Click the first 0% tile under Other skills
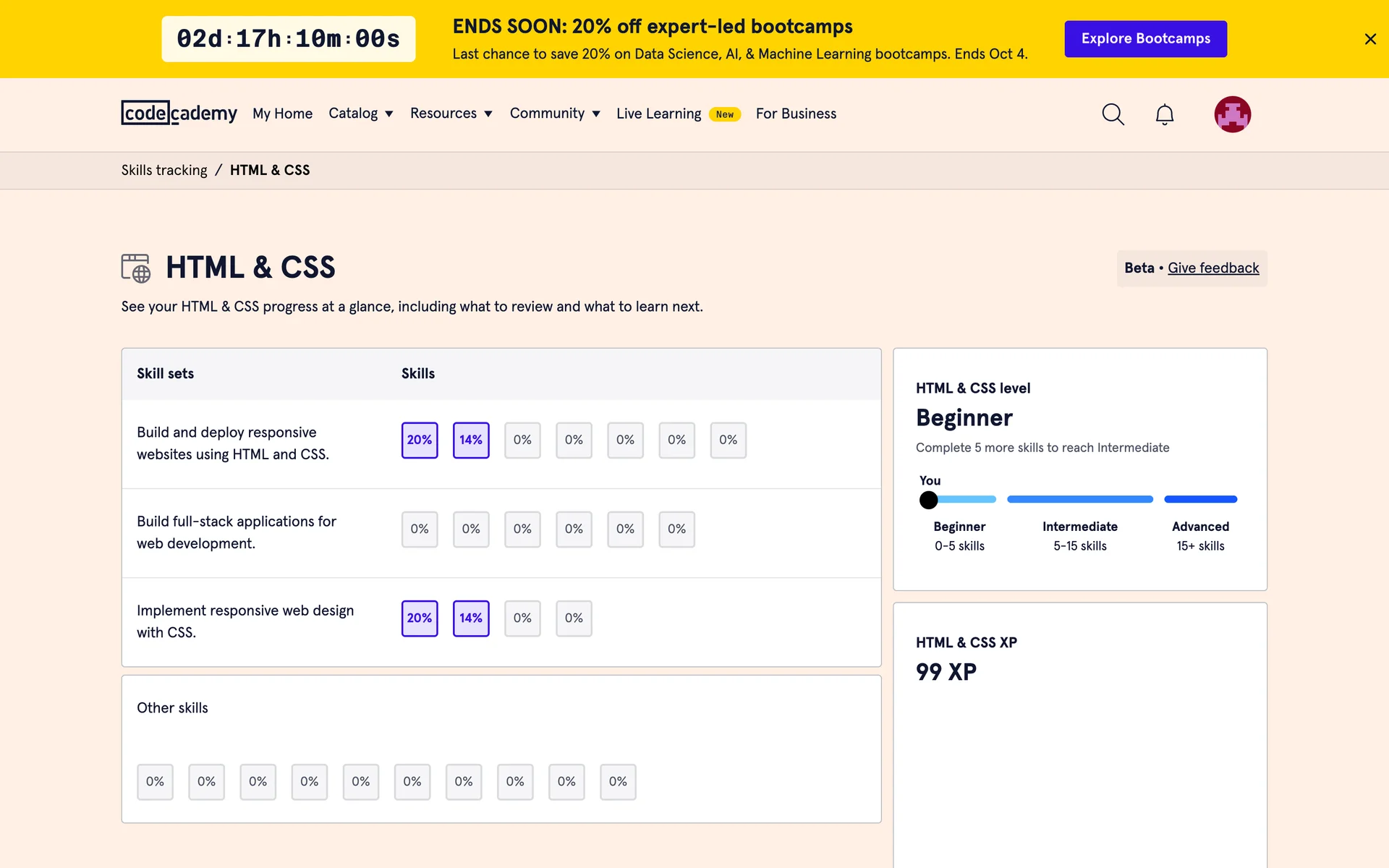 pyautogui.click(x=155, y=782)
